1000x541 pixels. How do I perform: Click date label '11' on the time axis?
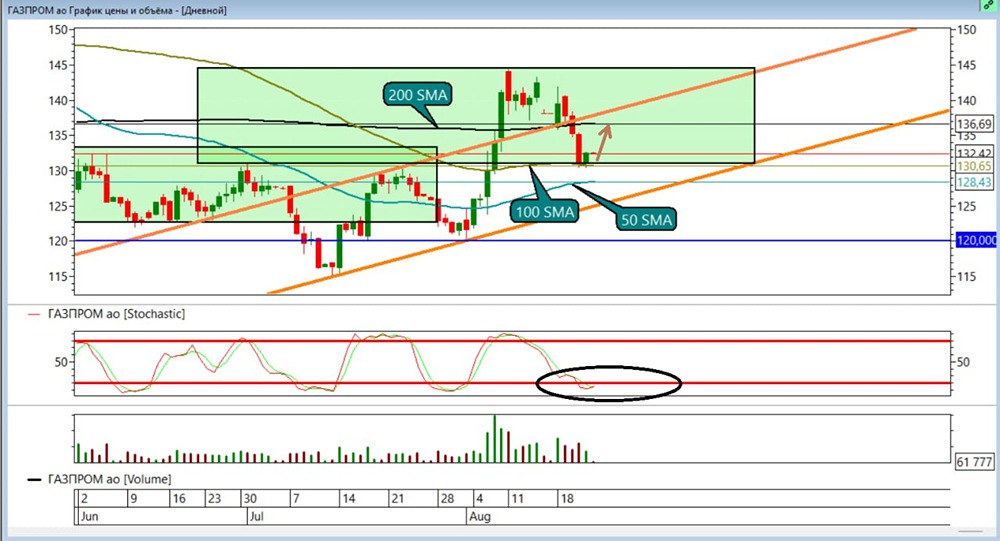pyautogui.click(x=517, y=499)
